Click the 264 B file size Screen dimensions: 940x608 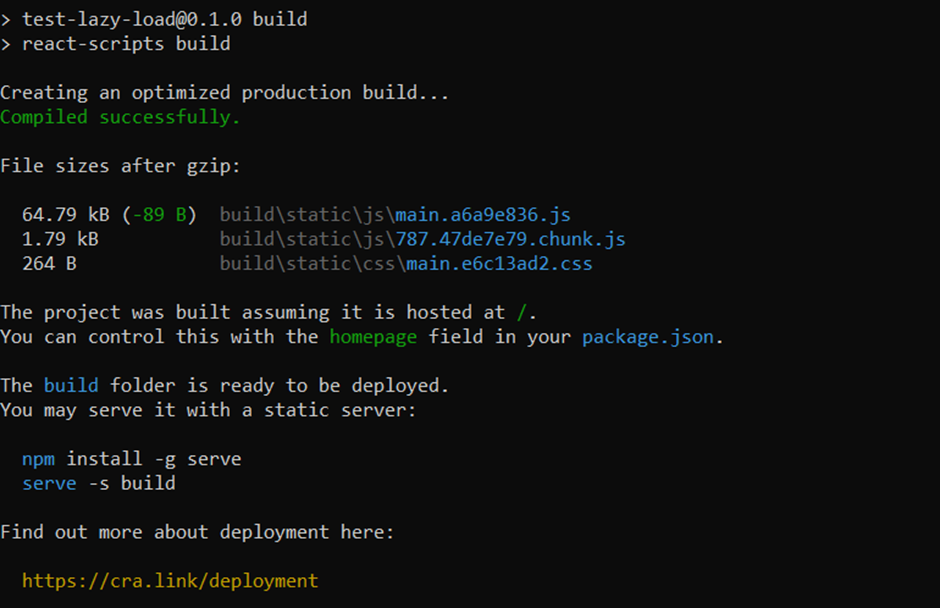[x=49, y=263]
